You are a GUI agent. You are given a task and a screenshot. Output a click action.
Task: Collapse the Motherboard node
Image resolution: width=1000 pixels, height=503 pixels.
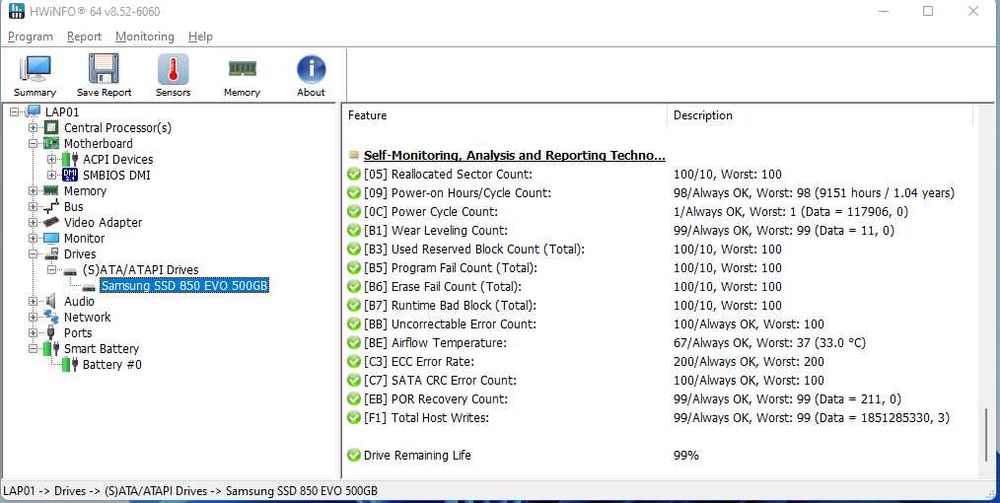click(34, 143)
